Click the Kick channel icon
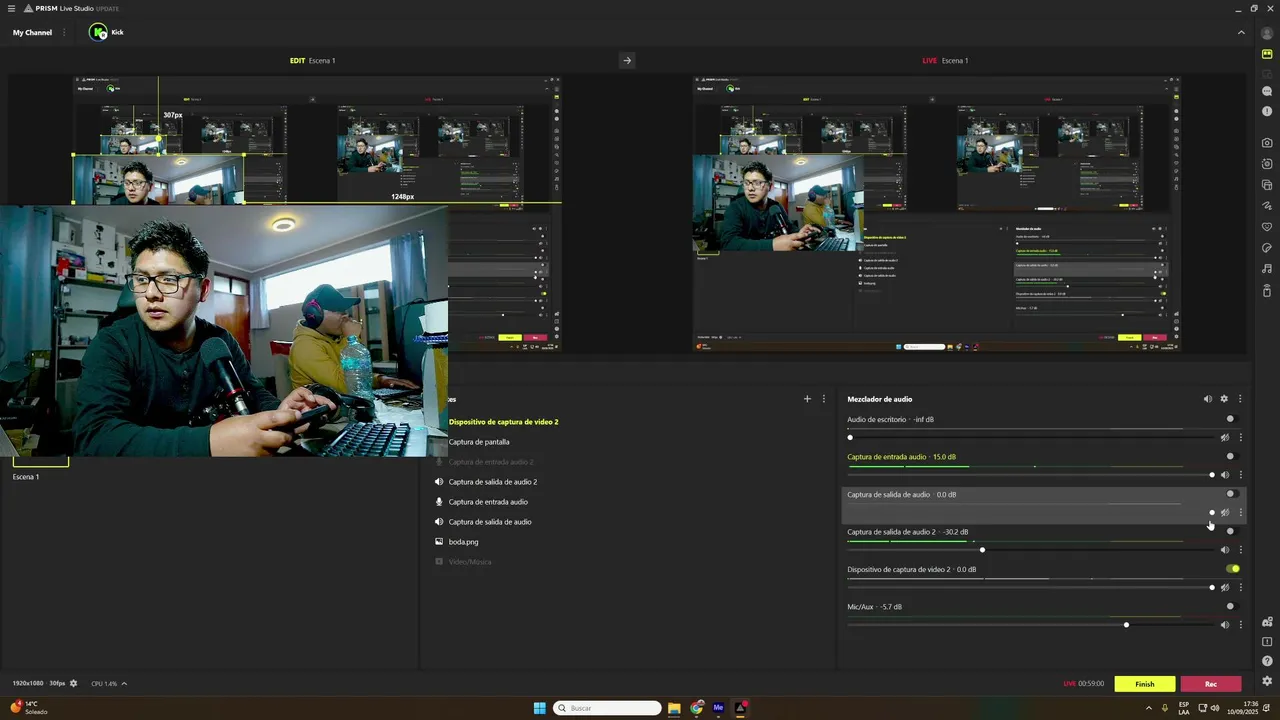Viewport: 1280px width, 720px height. click(x=98, y=32)
